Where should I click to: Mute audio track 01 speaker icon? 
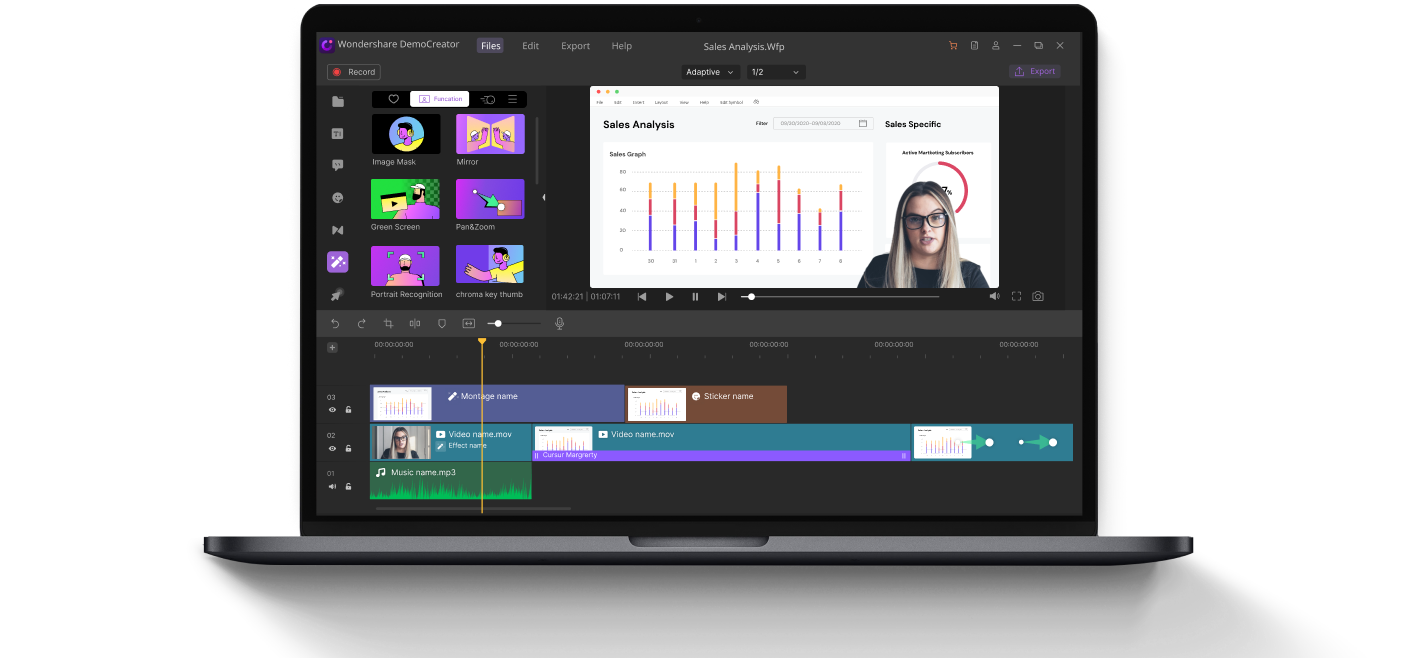coord(333,486)
